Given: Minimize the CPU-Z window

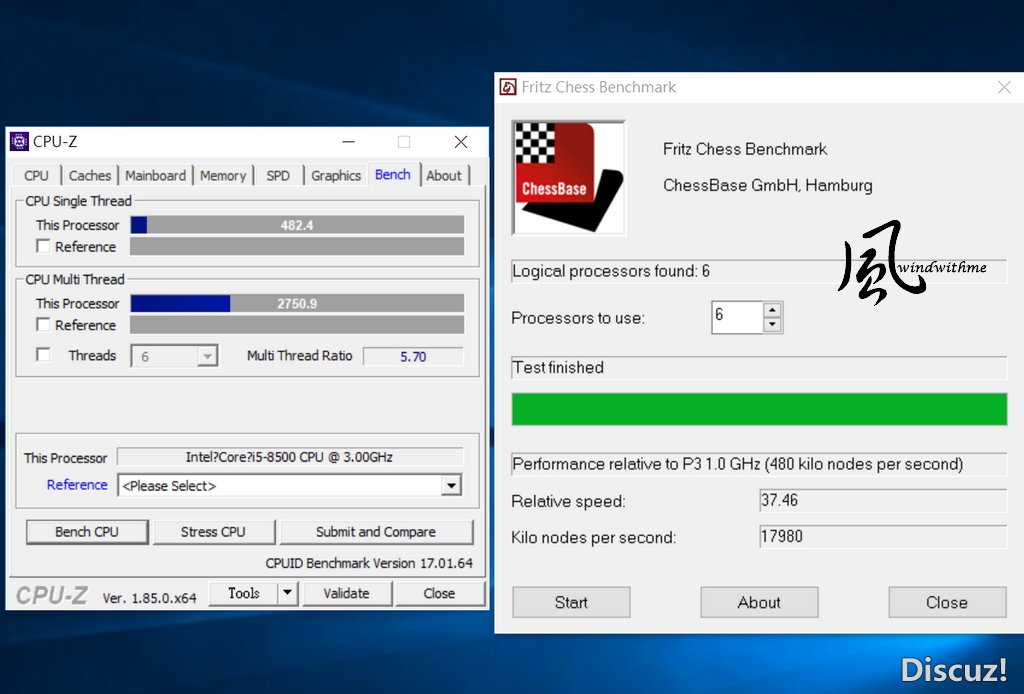Looking at the screenshot, I should pos(348,142).
